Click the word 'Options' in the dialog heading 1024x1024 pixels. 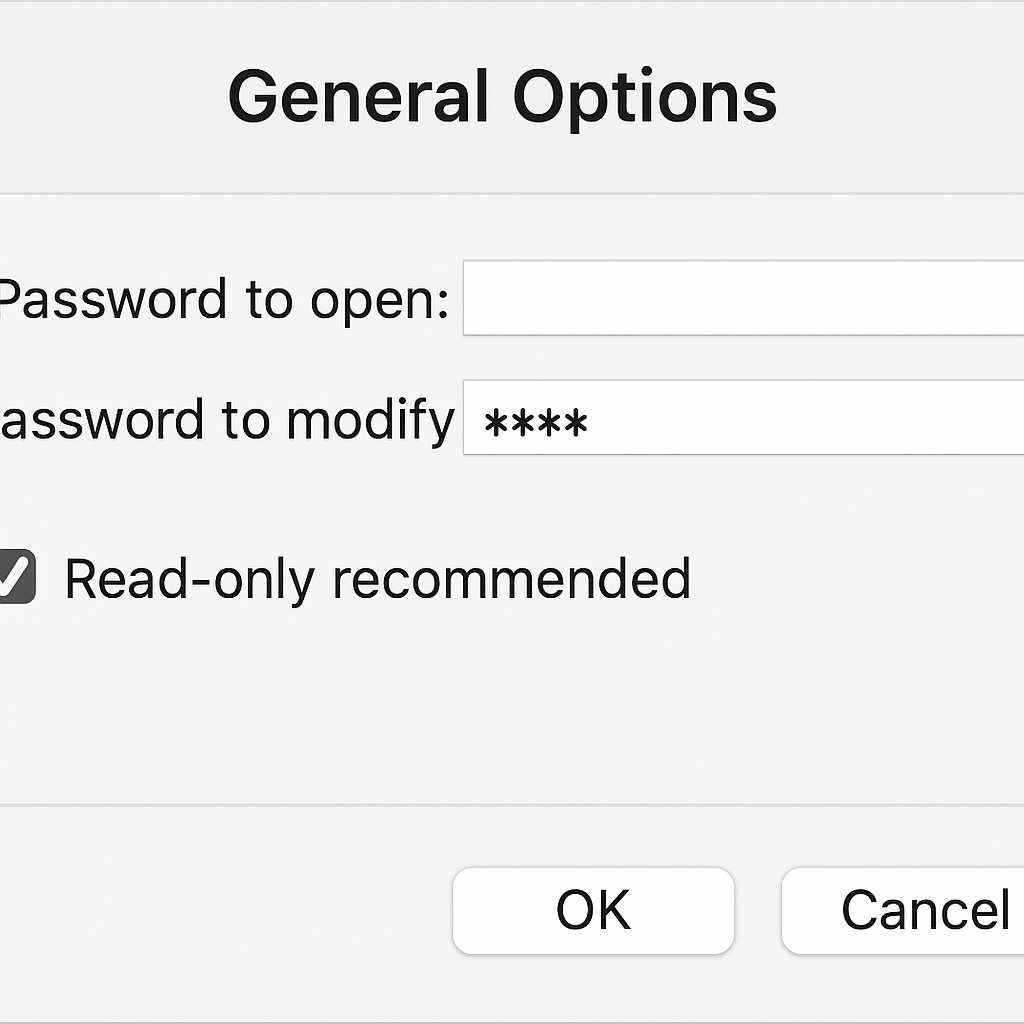coord(645,97)
